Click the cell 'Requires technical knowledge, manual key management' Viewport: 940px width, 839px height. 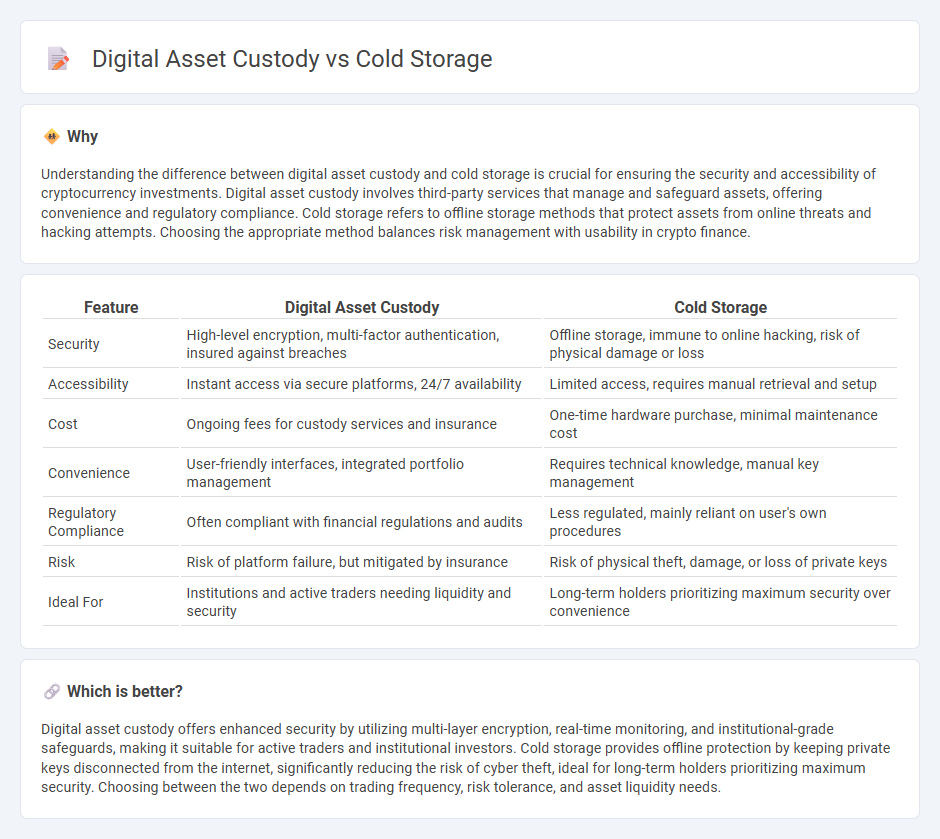point(720,473)
